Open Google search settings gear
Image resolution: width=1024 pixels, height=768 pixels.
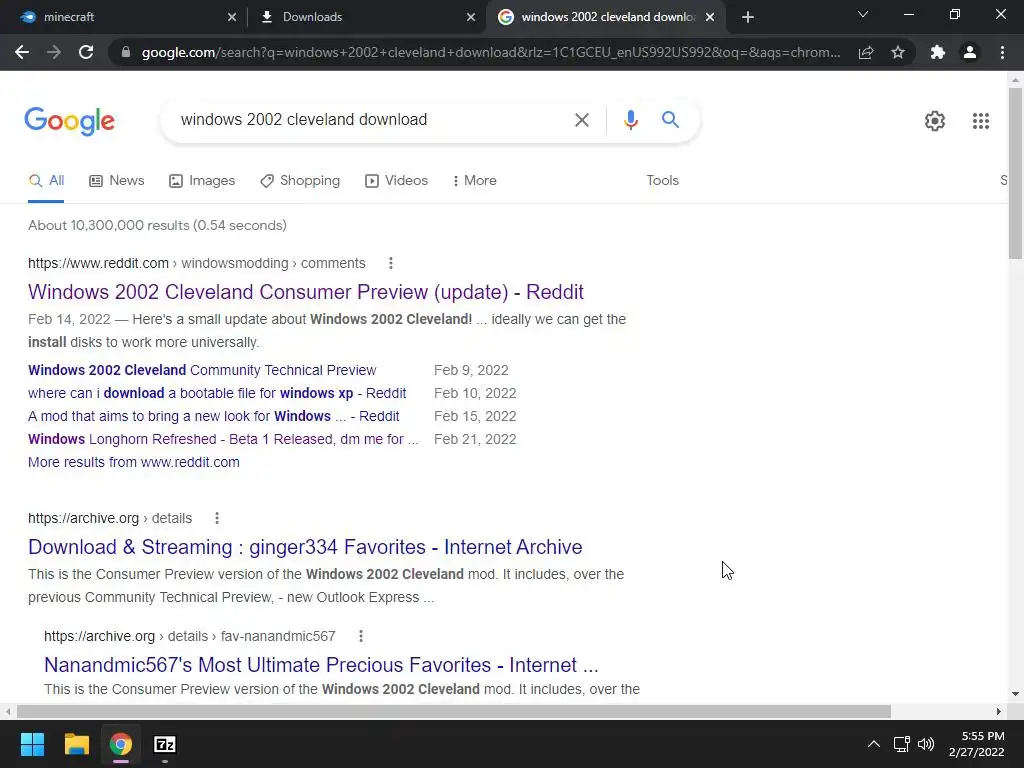click(x=935, y=121)
